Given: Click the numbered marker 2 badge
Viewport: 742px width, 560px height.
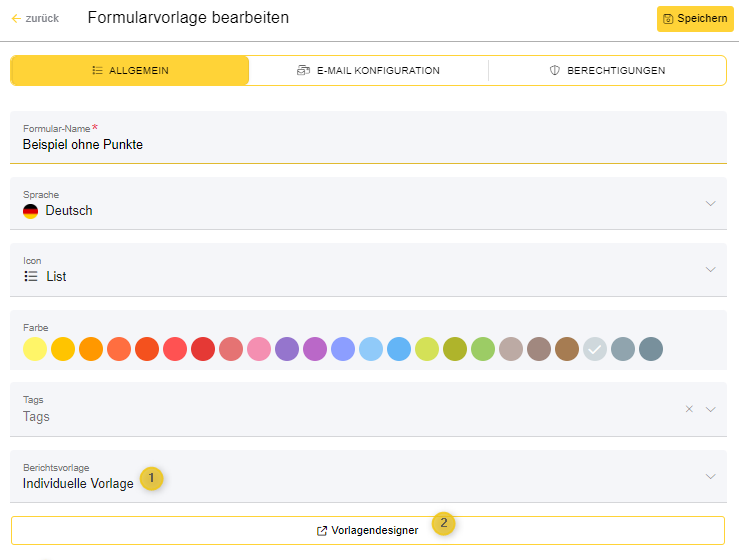Looking at the screenshot, I should tap(445, 522).
